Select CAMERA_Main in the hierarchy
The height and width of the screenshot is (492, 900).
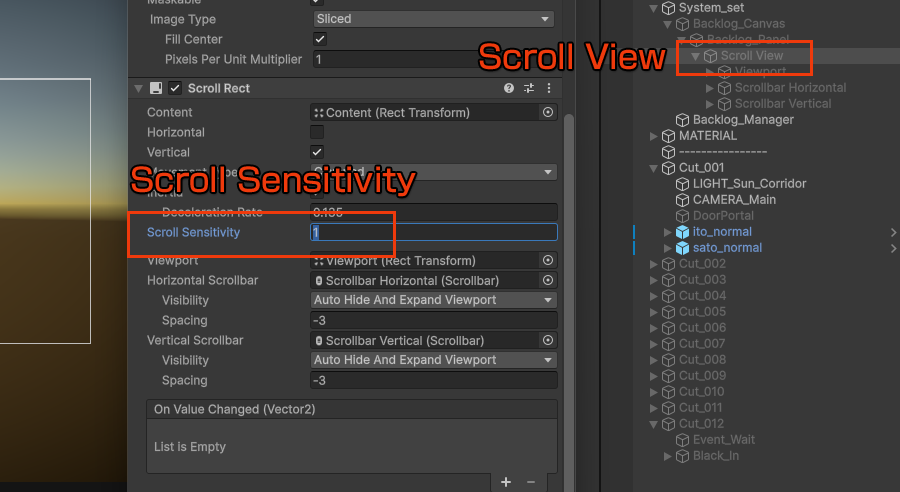point(734,200)
